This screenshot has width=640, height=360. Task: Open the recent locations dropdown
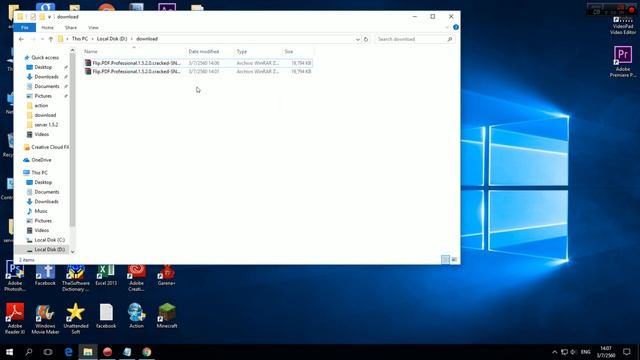point(42,39)
